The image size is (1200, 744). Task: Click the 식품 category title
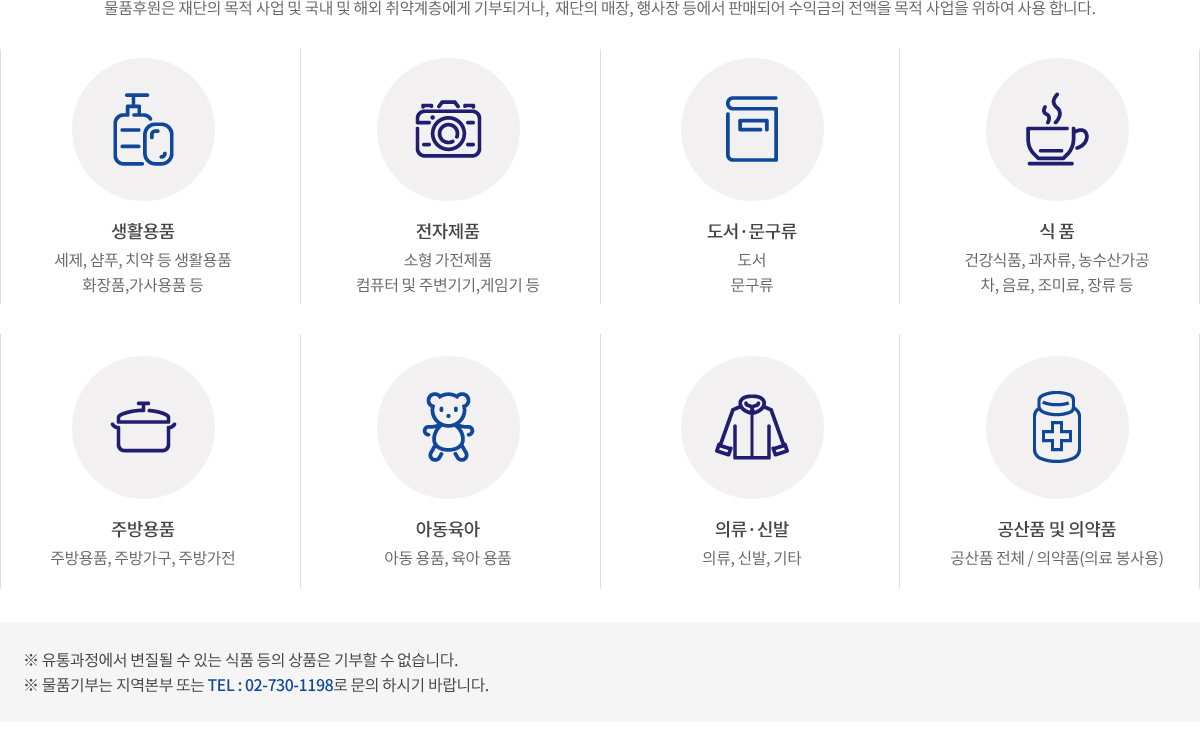coord(1057,231)
